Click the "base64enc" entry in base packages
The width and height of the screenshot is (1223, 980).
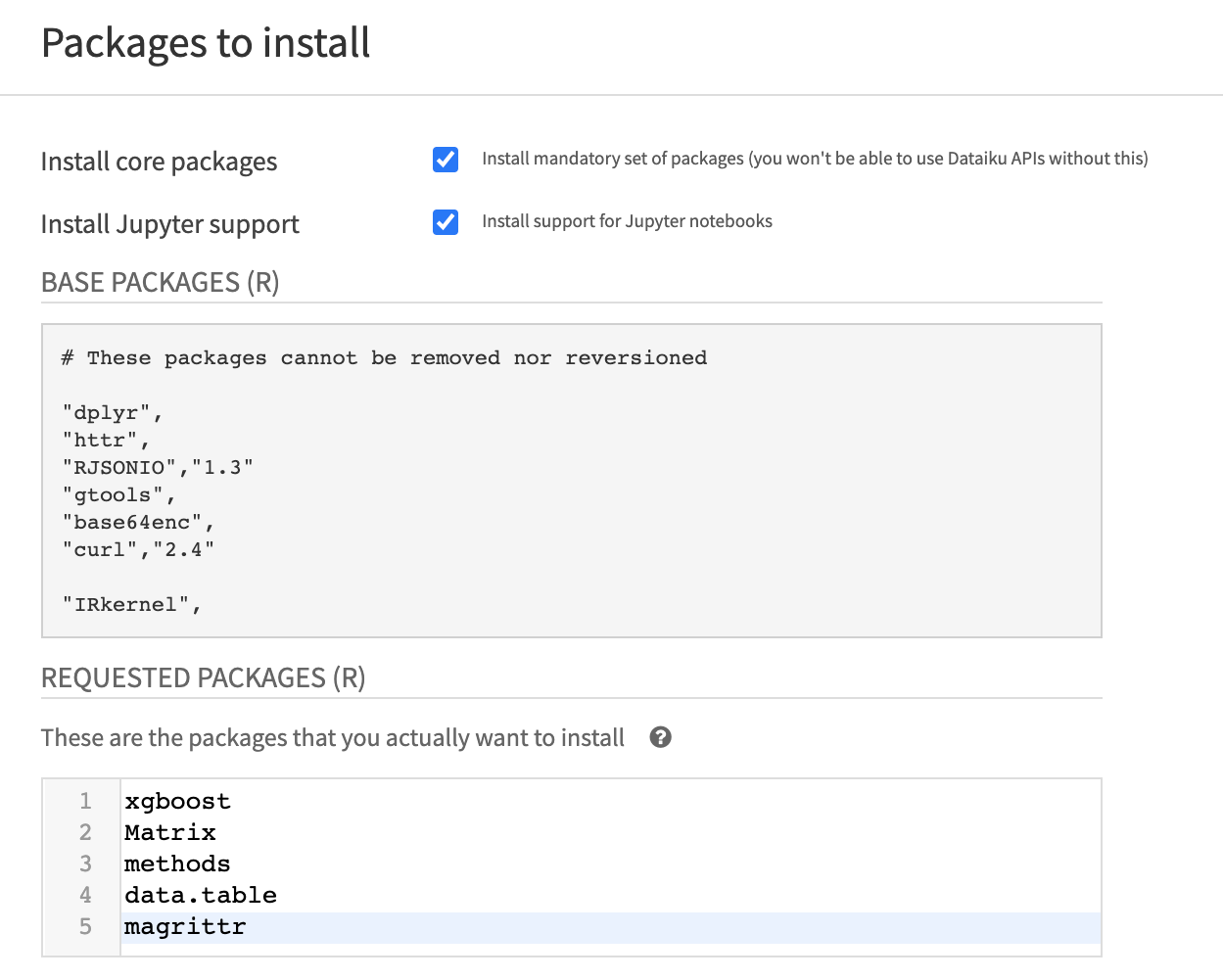click(138, 523)
